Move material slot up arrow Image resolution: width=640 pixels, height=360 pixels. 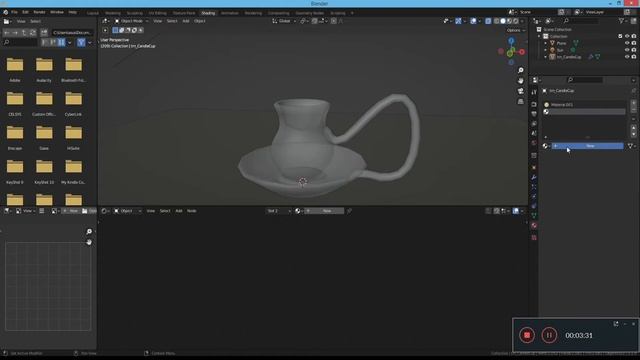[x=633, y=128]
